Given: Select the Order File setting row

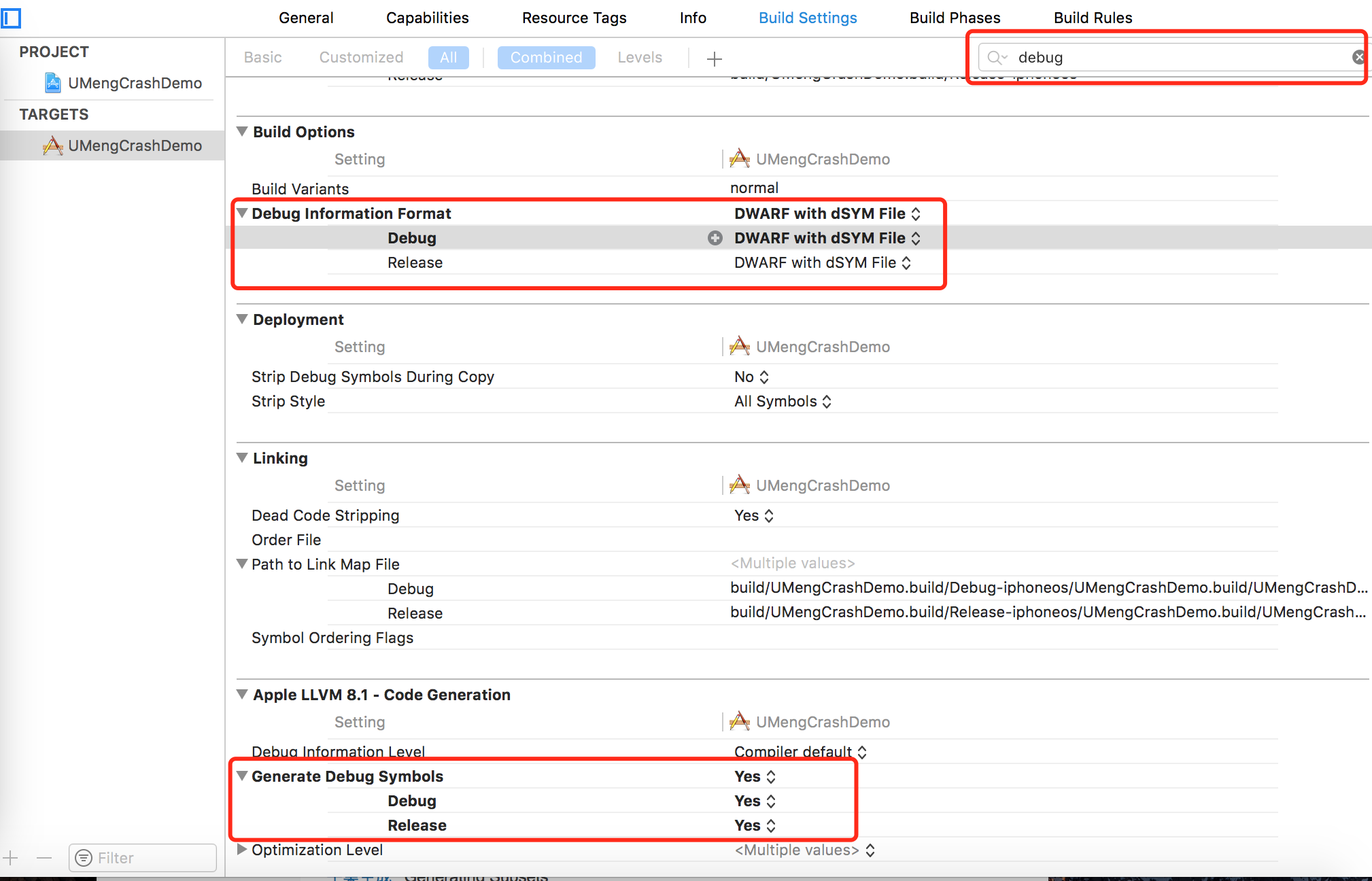Looking at the screenshot, I should 286,540.
